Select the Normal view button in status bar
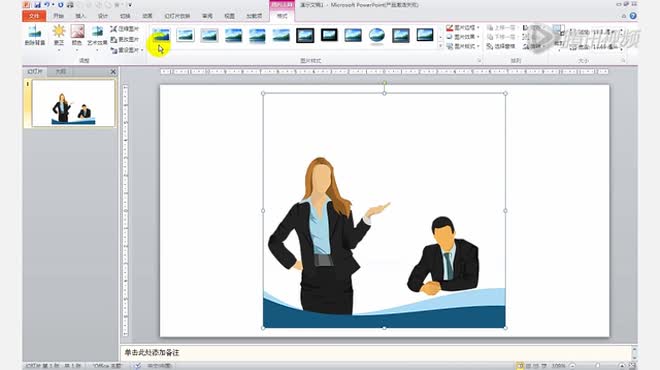Viewport: 660px width, 370px height. pyautogui.click(x=520, y=366)
